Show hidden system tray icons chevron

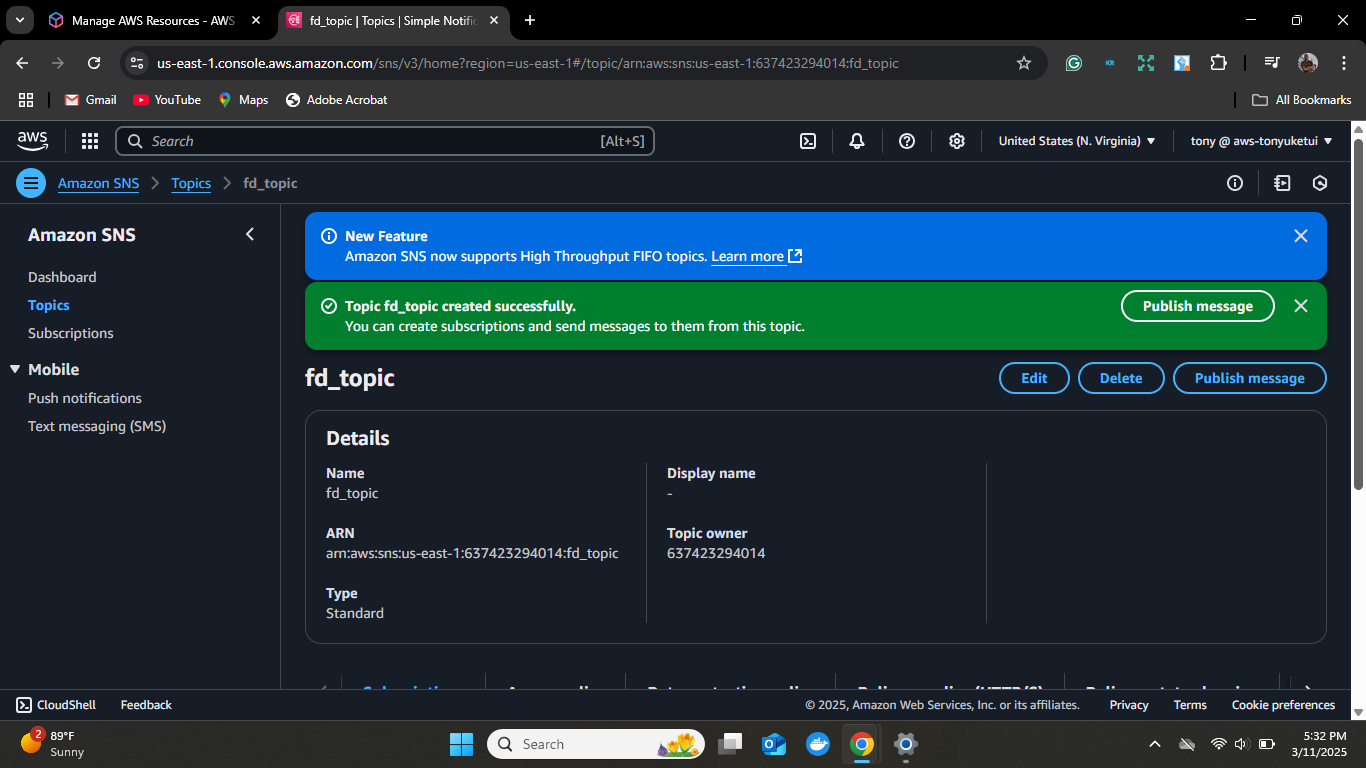(1155, 744)
